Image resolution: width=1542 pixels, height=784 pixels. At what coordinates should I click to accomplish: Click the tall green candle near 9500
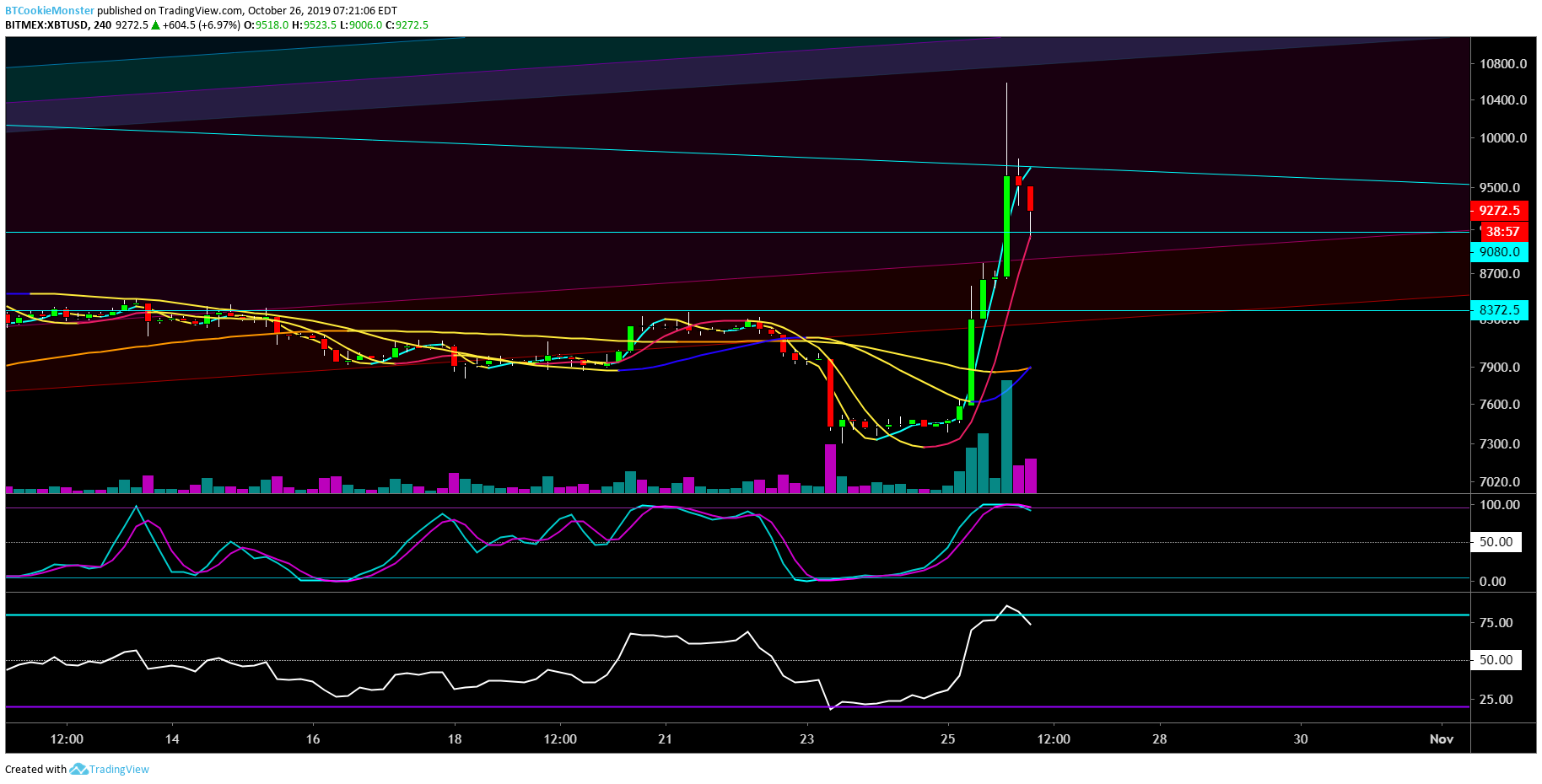click(x=1006, y=226)
